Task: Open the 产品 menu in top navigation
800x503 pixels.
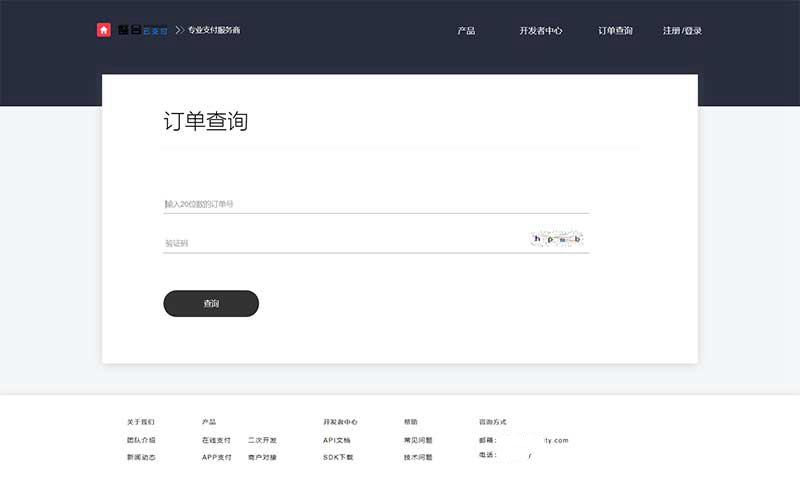Action: [x=466, y=31]
